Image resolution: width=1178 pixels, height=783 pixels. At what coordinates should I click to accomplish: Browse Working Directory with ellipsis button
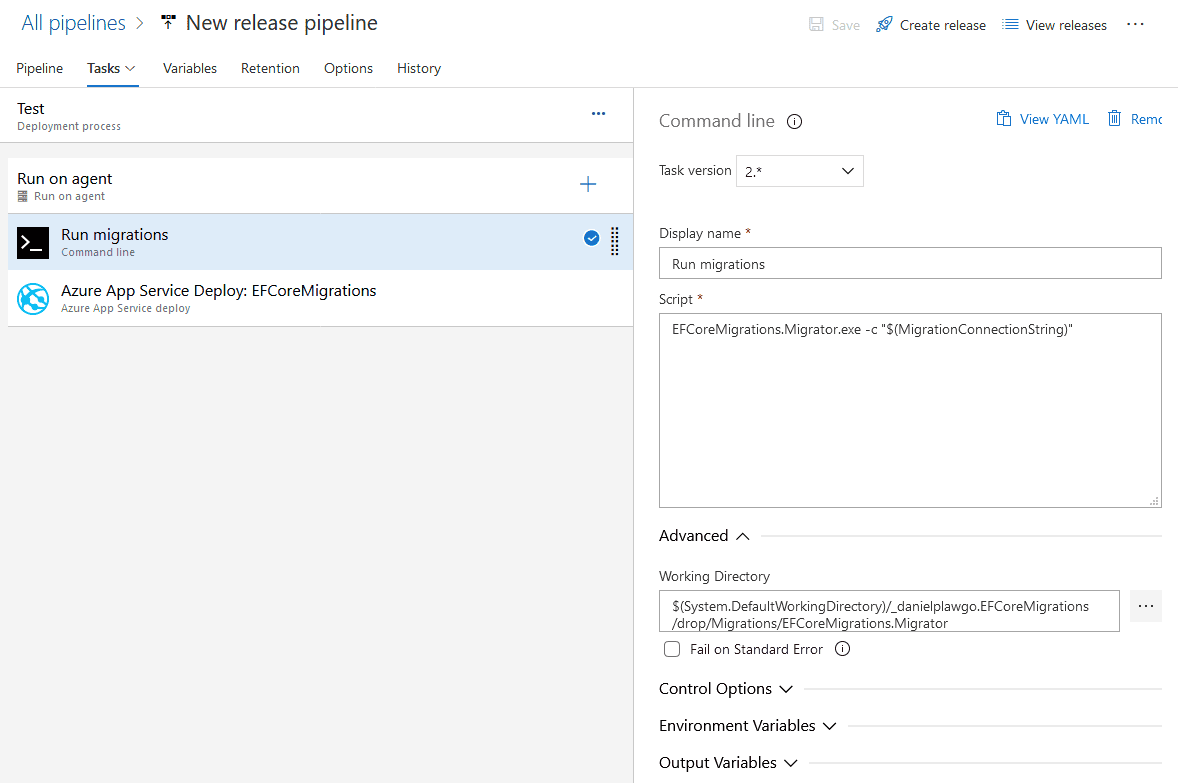click(1146, 606)
